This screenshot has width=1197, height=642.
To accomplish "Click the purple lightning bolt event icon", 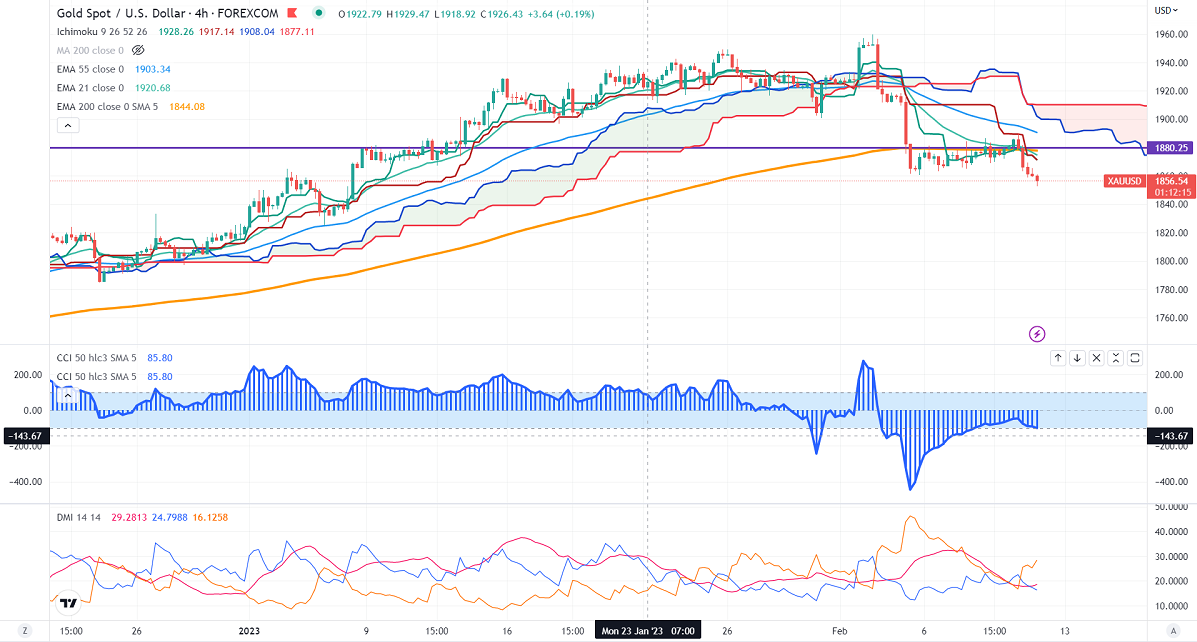I will pos(1037,332).
